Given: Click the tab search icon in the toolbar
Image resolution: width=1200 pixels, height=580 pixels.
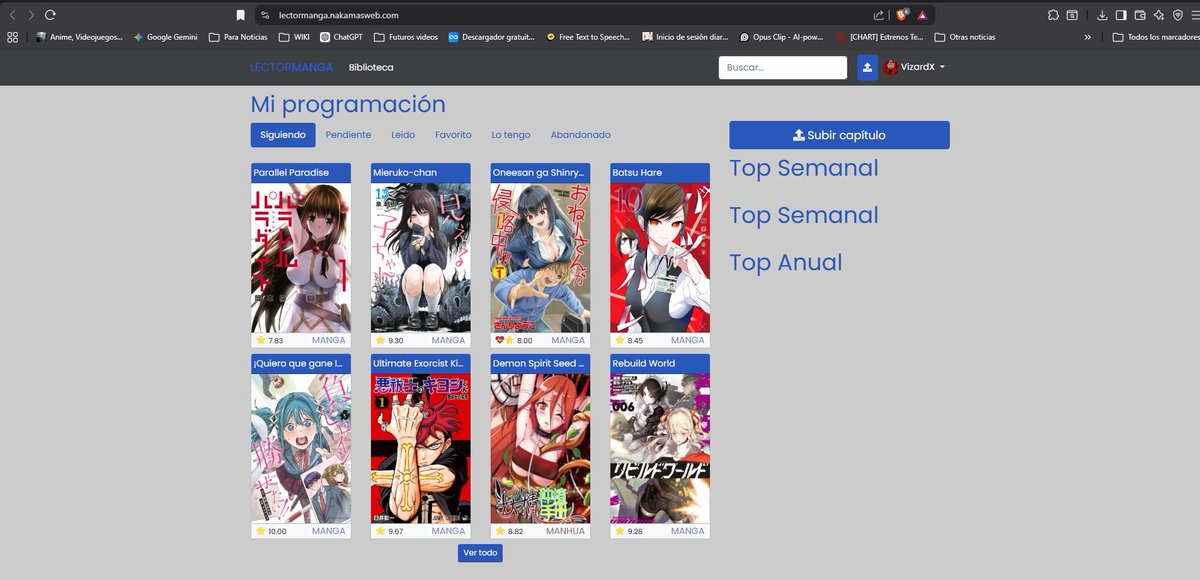Looking at the screenshot, I should pyautogui.click(x=1072, y=15).
